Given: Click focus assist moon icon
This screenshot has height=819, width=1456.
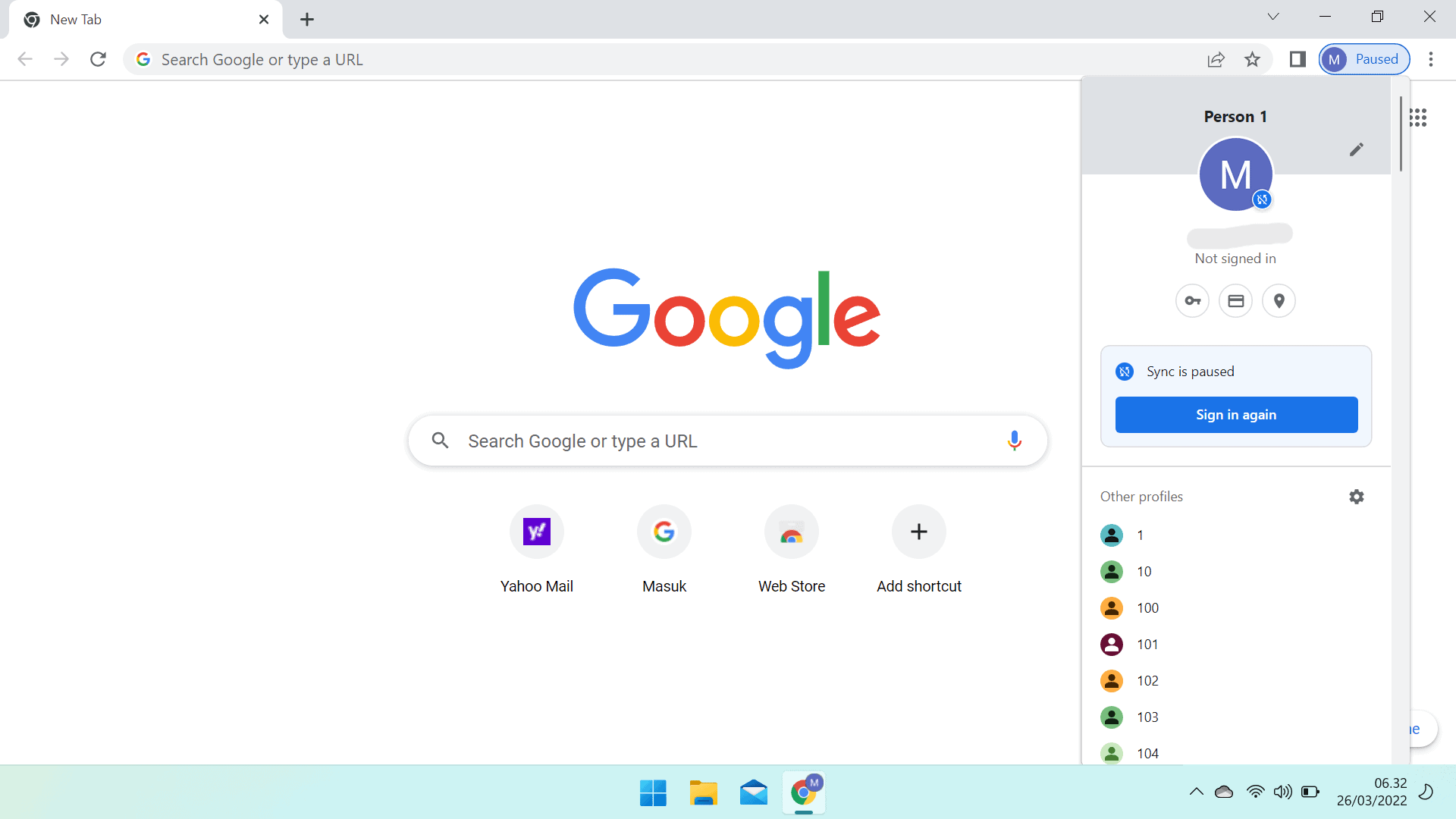Looking at the screenshot, I should [1426, 792].
